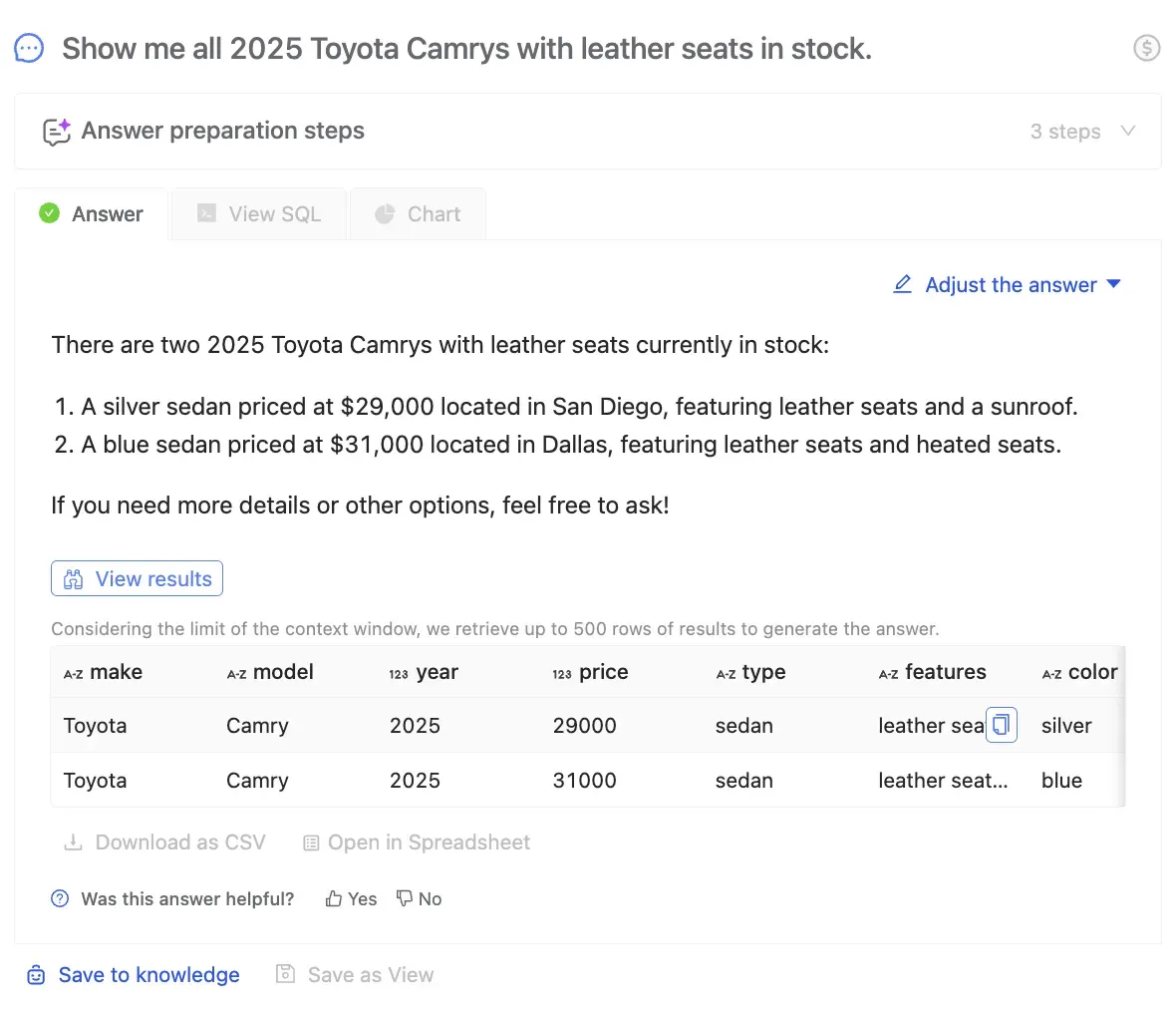The height and width of the screenshot is (1013, 1176).
Task: Open results in Spreadsheet
Action: (x=417, y=843)
